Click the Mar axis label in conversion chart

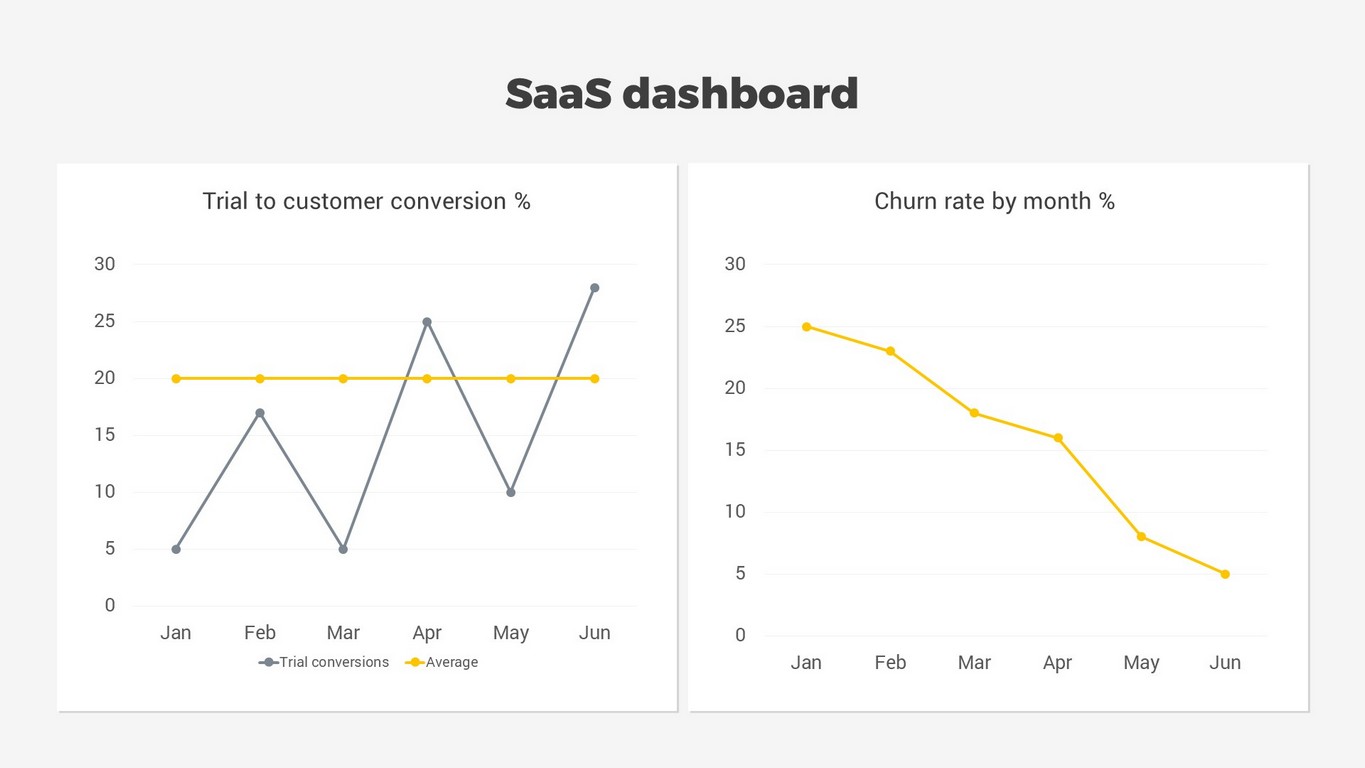343,633
